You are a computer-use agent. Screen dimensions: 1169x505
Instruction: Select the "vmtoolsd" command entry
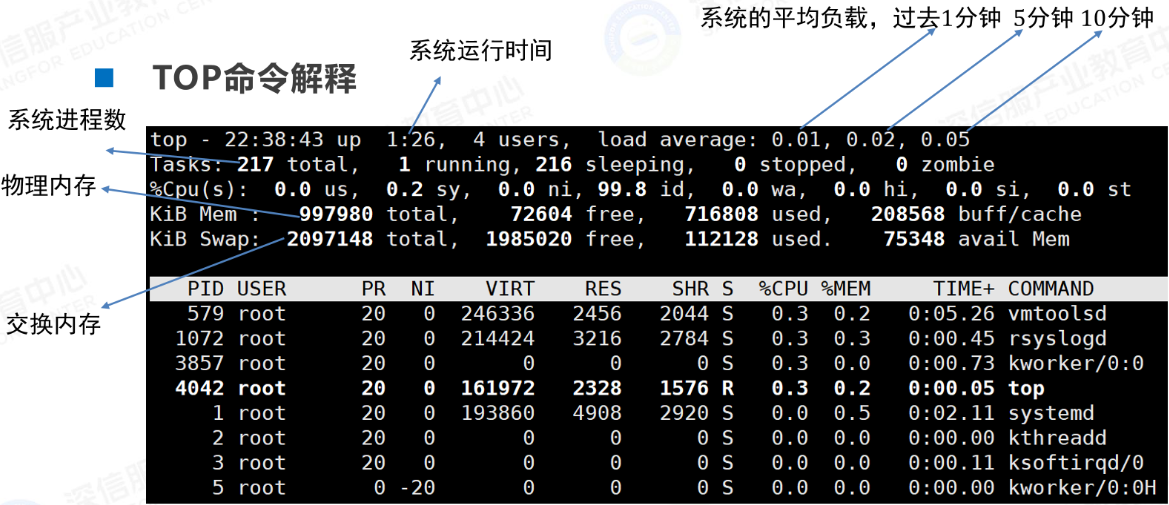pyautogui.click(x=1057, y=314)
